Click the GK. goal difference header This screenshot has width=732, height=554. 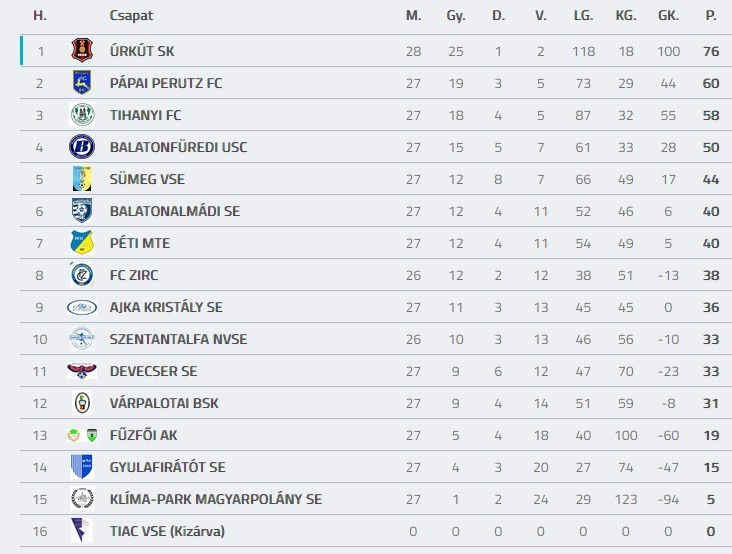pos(668,16)
